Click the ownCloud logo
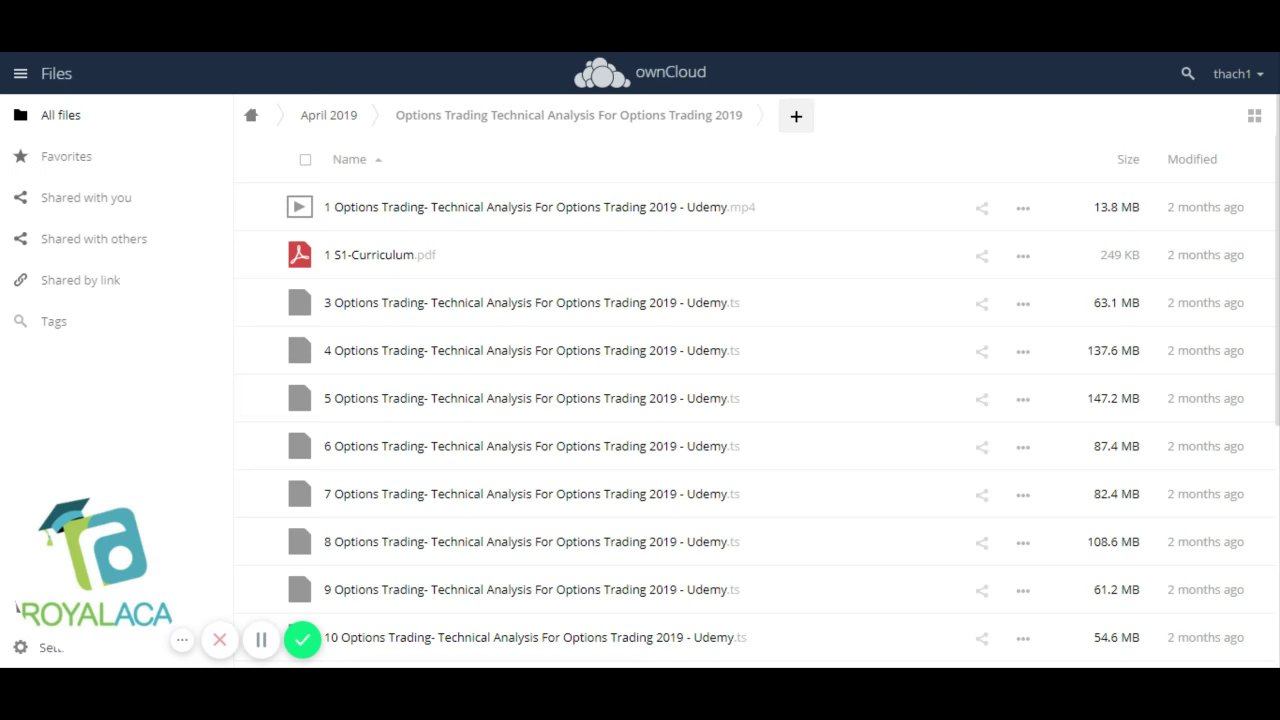Image resolution: width=1280 pixels, height=720 pixels. click(x=640, y=73)
